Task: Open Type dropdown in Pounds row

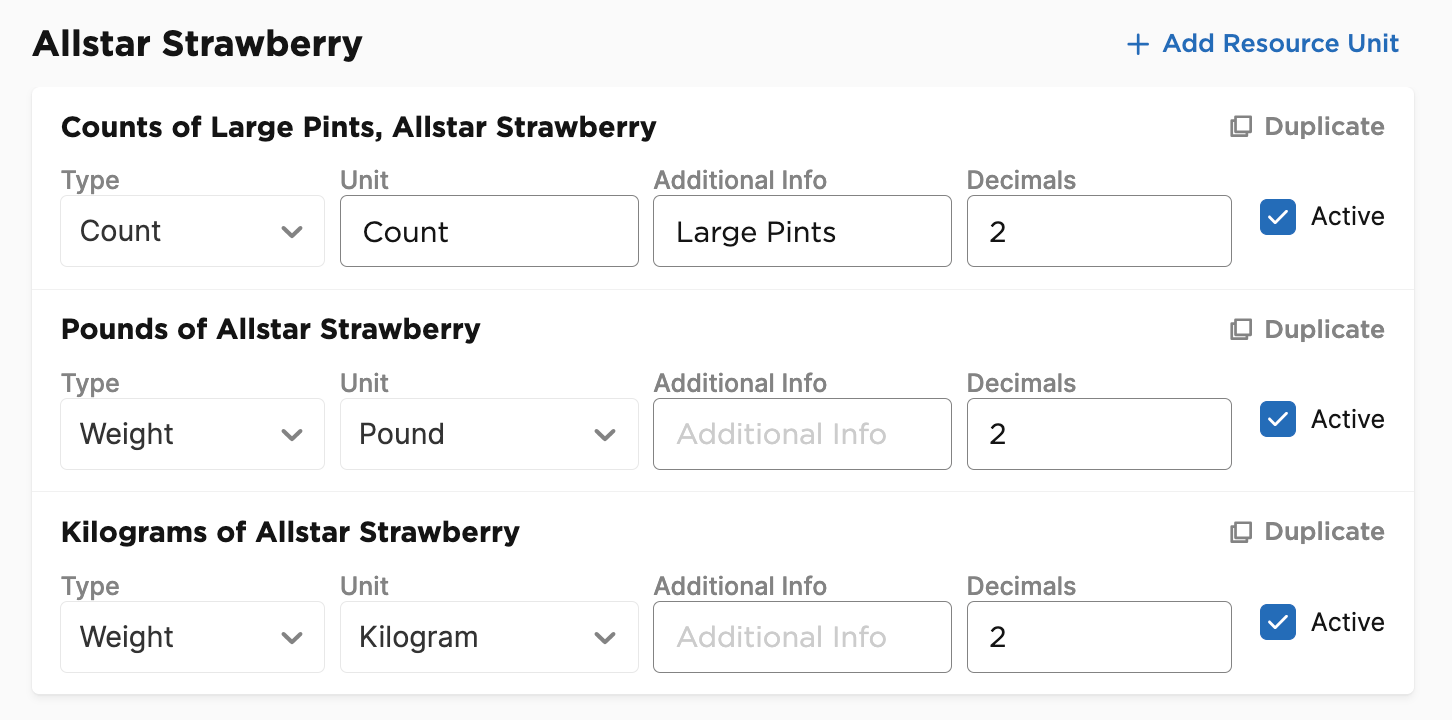Action: point(192,434)
